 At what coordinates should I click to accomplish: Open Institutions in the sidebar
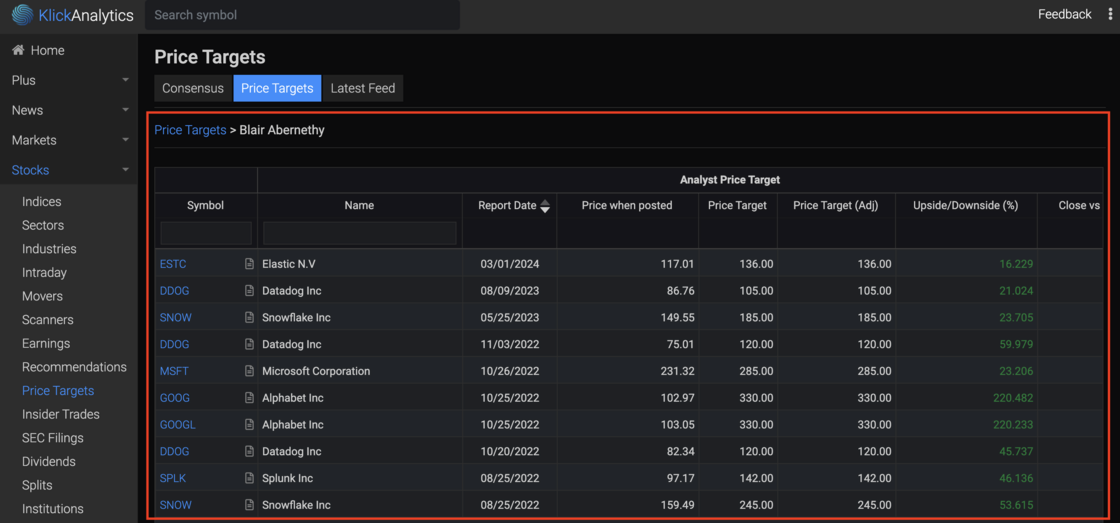(53, 509)
